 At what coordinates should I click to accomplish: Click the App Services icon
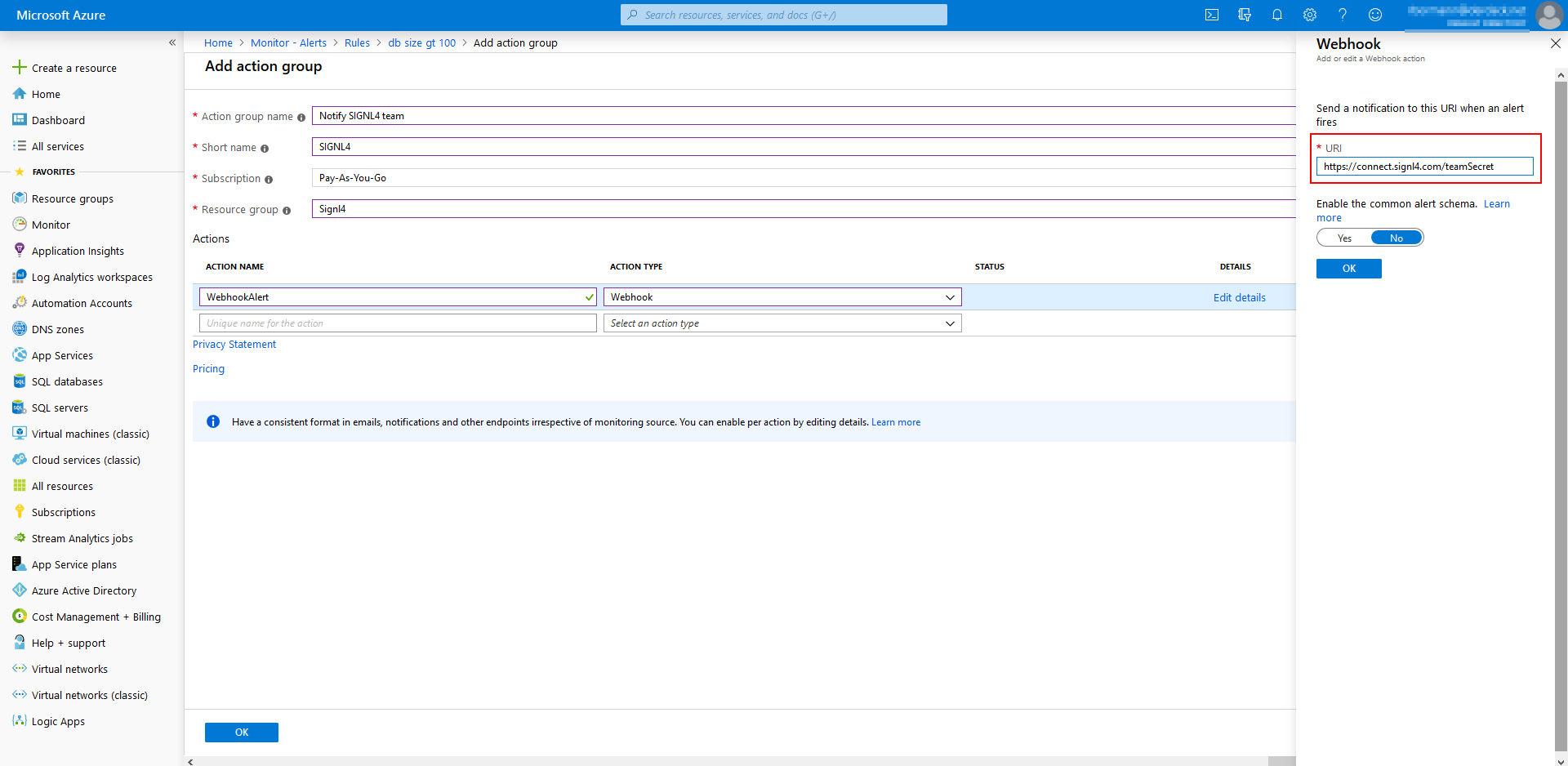[x=20, y=355]
